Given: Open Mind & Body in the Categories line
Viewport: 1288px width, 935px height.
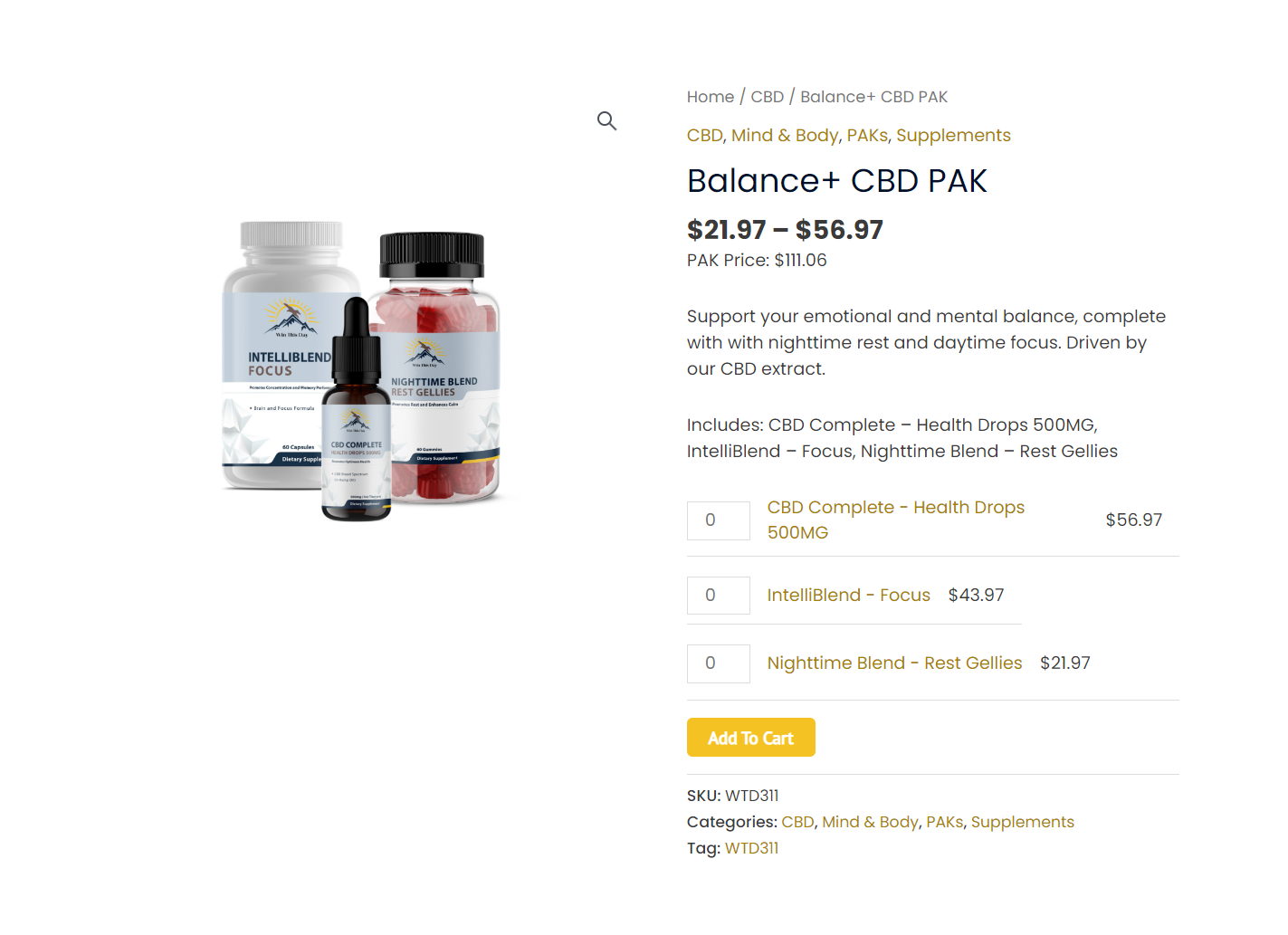Looking at the screenshot, I should pos(870,822).
